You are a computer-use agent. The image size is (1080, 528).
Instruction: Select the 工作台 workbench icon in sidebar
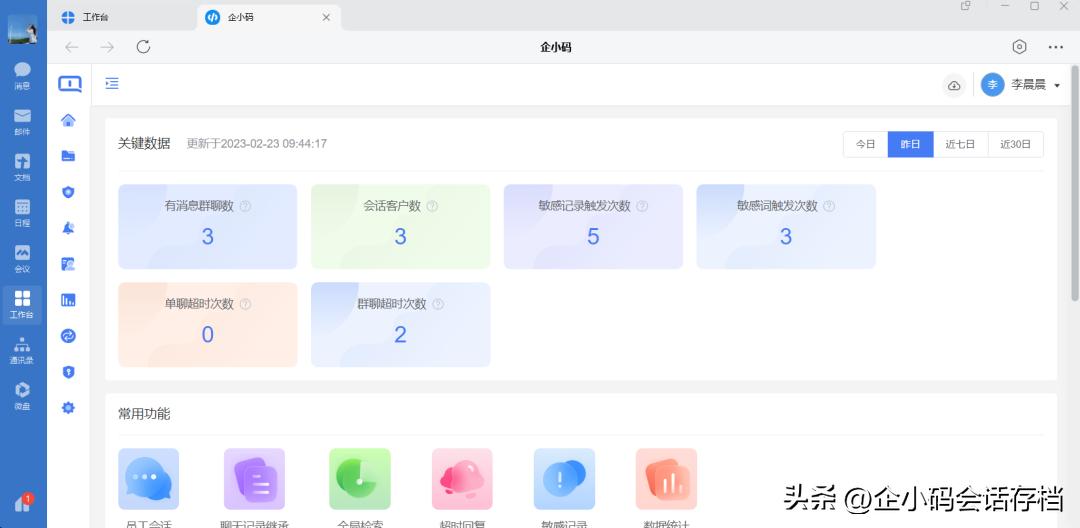click(22, 304)
